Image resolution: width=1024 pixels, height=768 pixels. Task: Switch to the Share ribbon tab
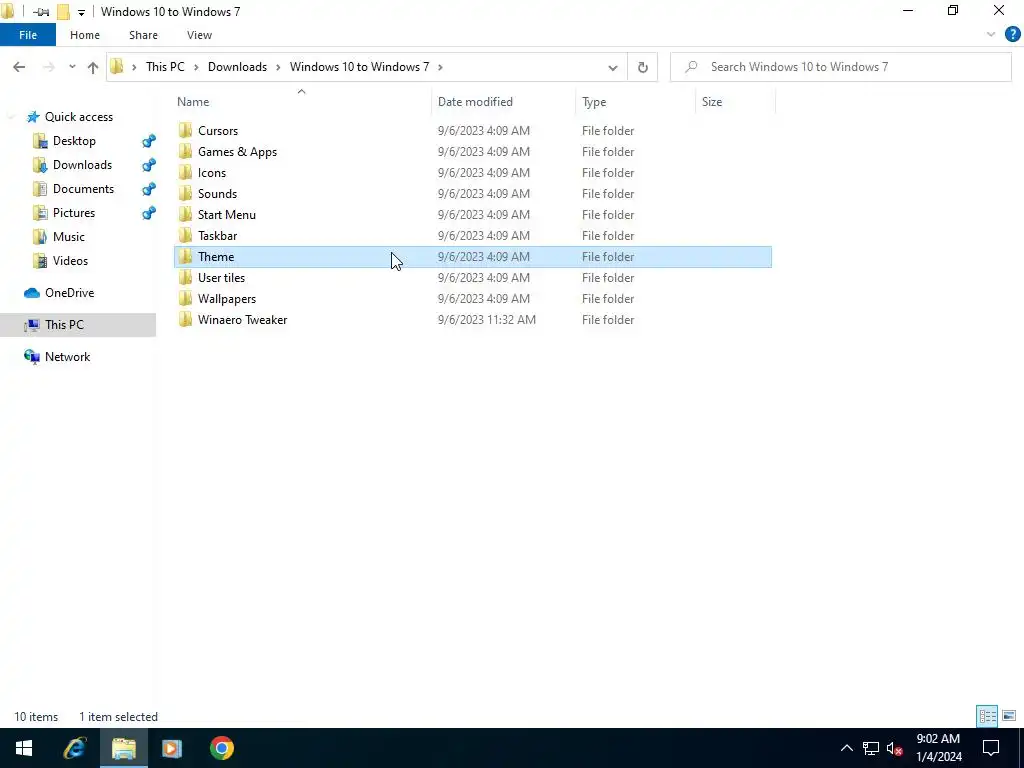143,35
